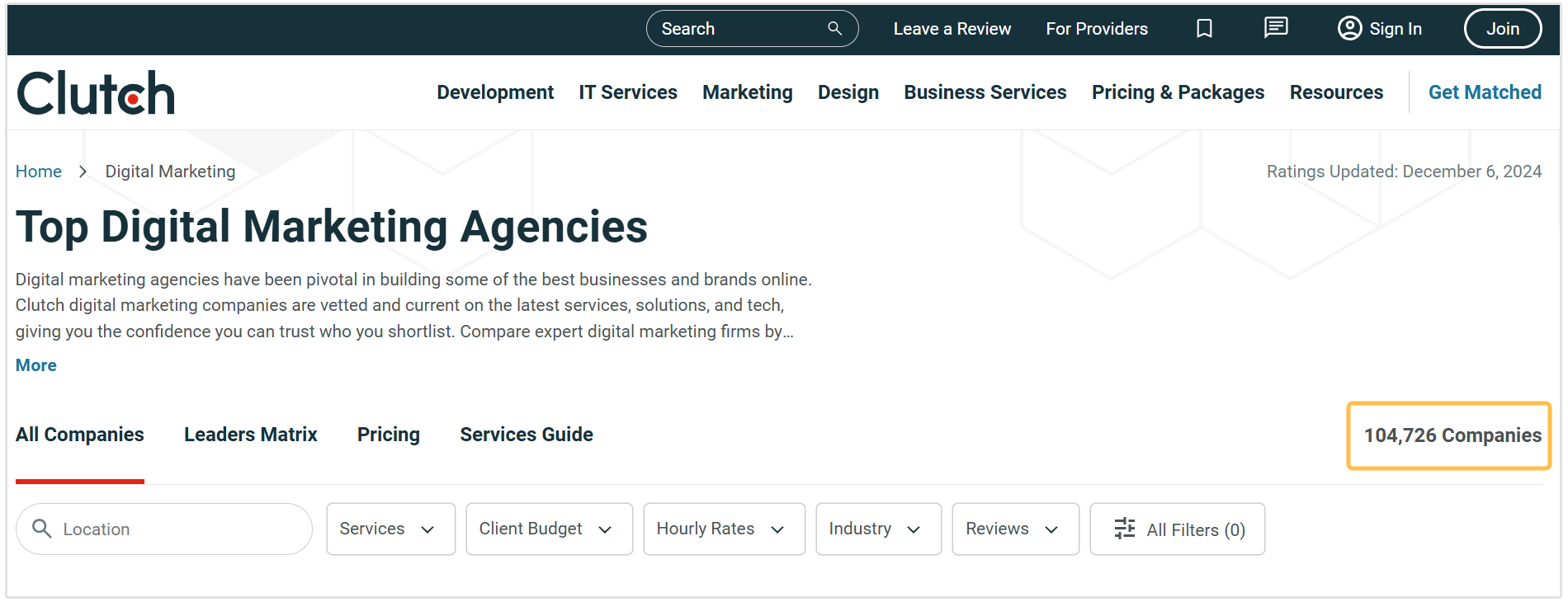1568x602 pixels.
Task: Expand the Client Budget filter dropdown
Action: pyautogui.click(x=550, y=529)
